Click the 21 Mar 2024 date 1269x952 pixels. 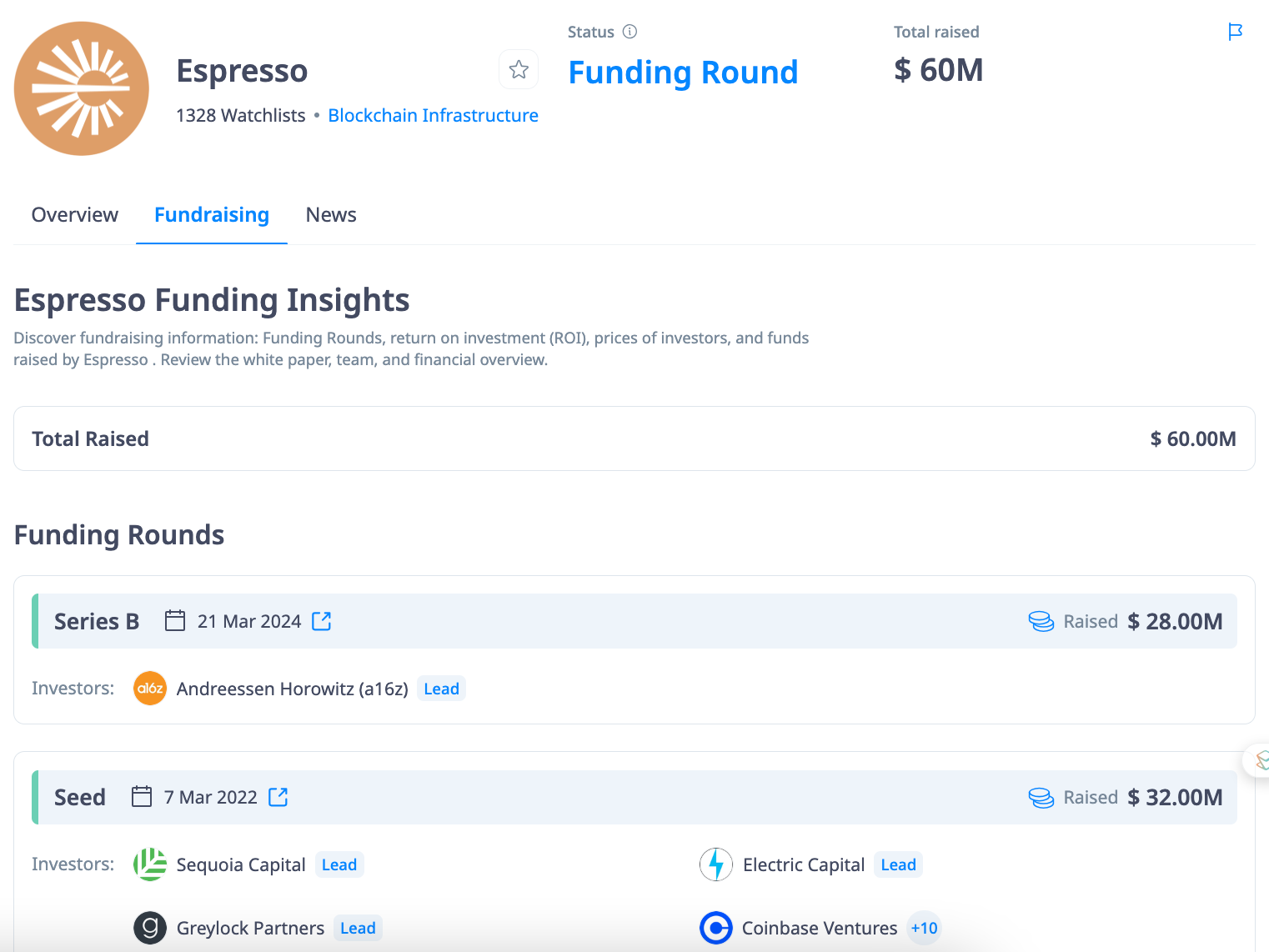pyautogui.click(x=249, y=621)
